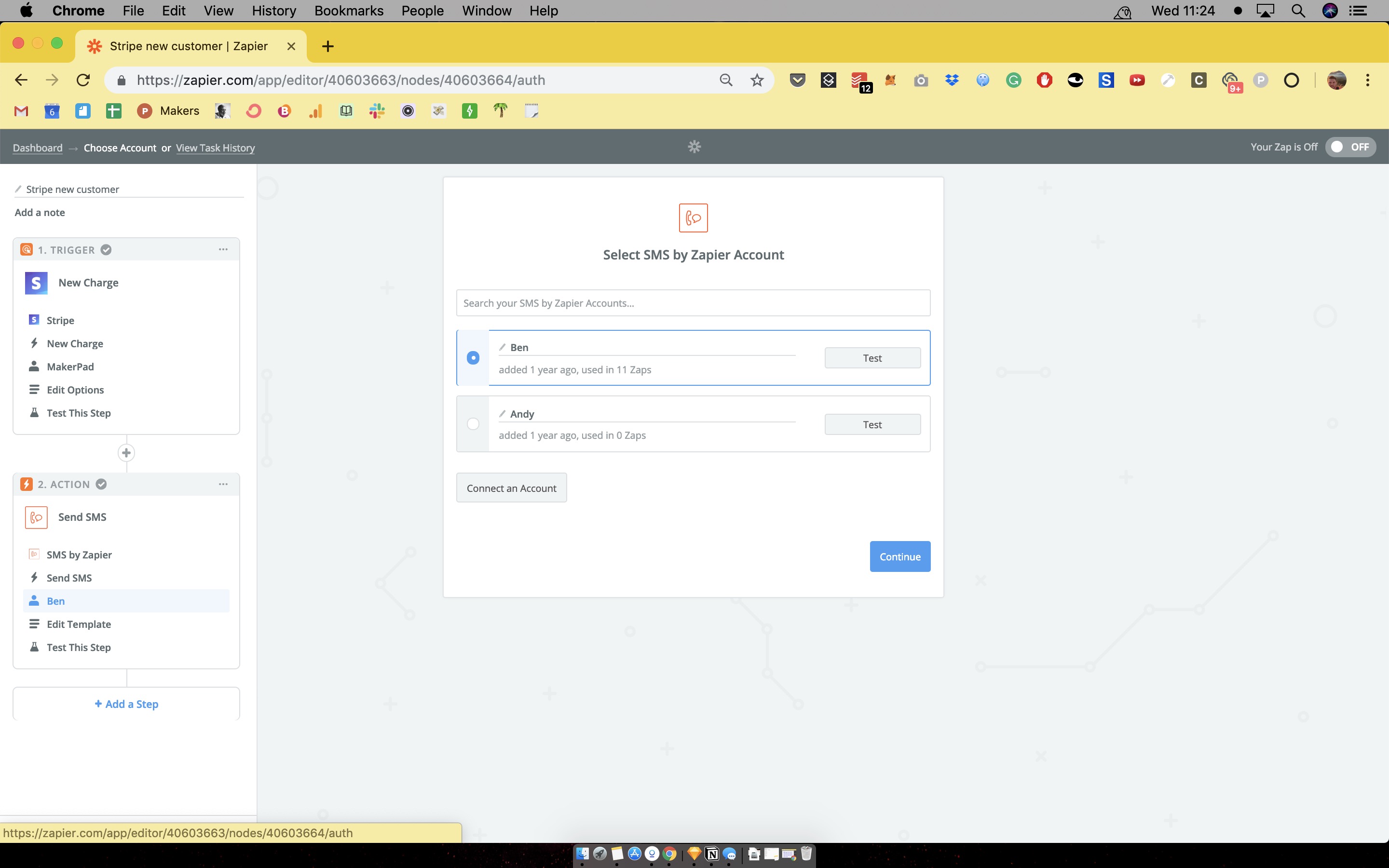The width and height of the screenshot is (1389, 868).
Task: Open a new browser tab
Action: tap(328, 46)
